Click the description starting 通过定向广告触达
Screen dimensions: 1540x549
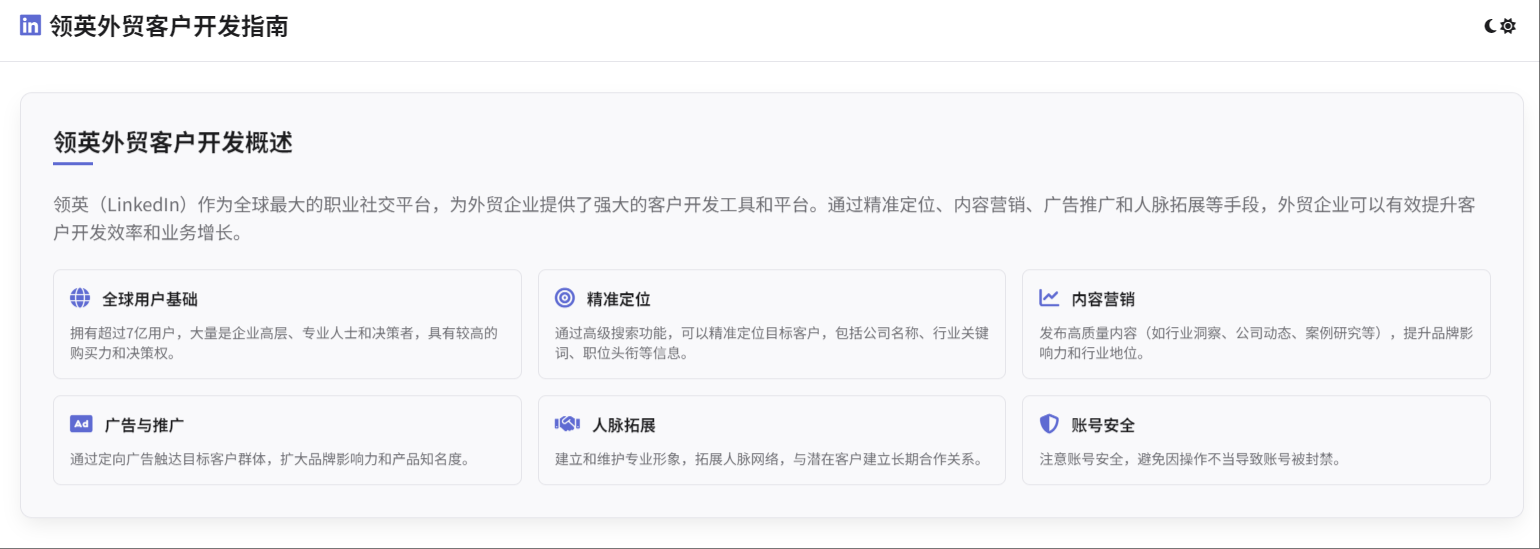click(270, 460)
